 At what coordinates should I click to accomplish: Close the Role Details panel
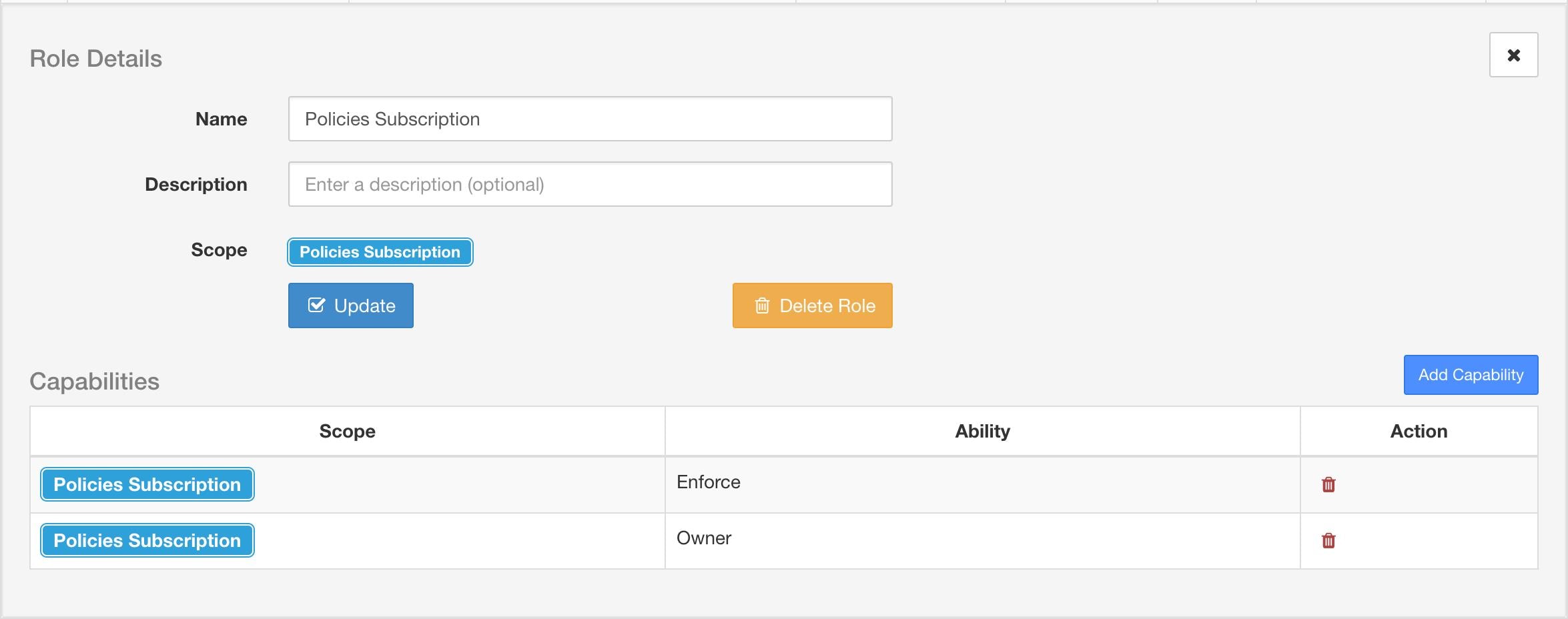tap(1513, 55)
